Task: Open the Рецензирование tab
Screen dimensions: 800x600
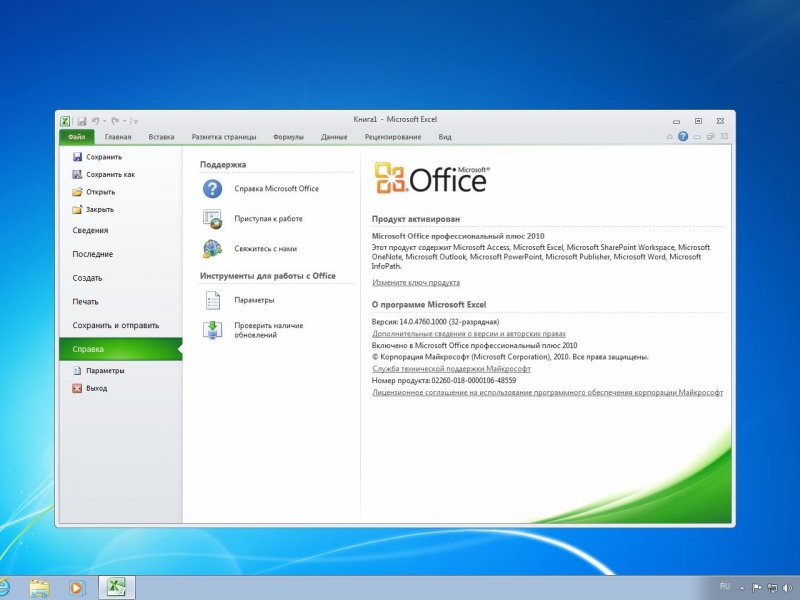Action: click(x=393, y=137)
